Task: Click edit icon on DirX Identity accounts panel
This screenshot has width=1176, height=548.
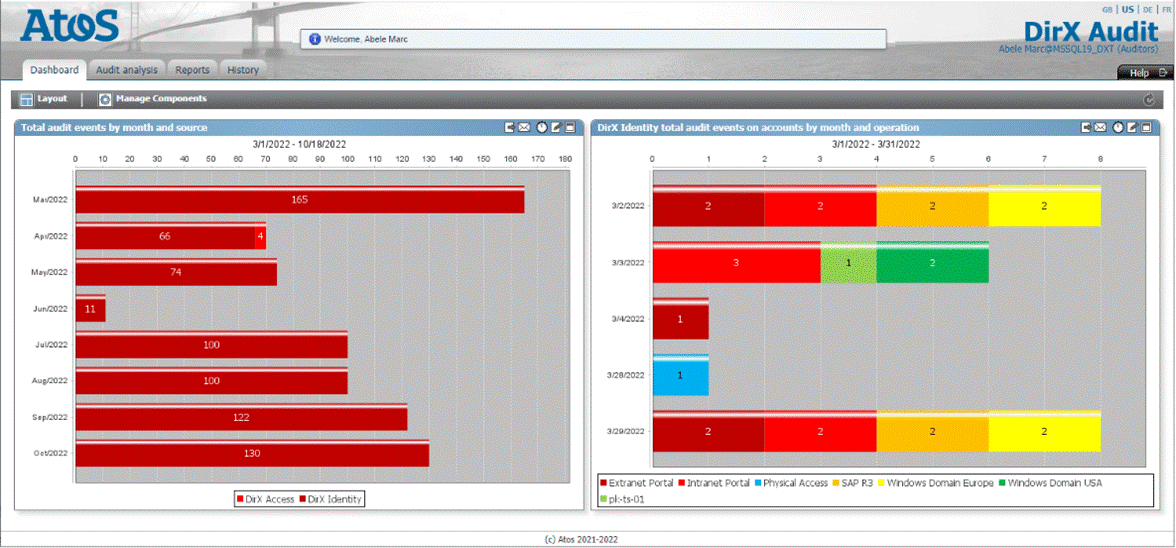Action: pos(1132,128)
